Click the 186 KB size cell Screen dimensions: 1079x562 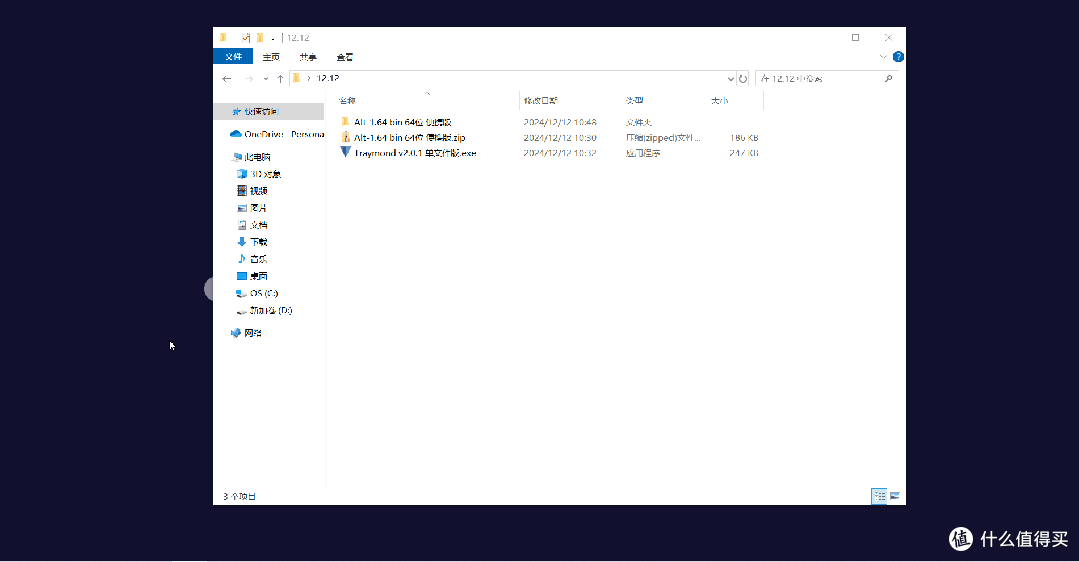pos(744,138)
